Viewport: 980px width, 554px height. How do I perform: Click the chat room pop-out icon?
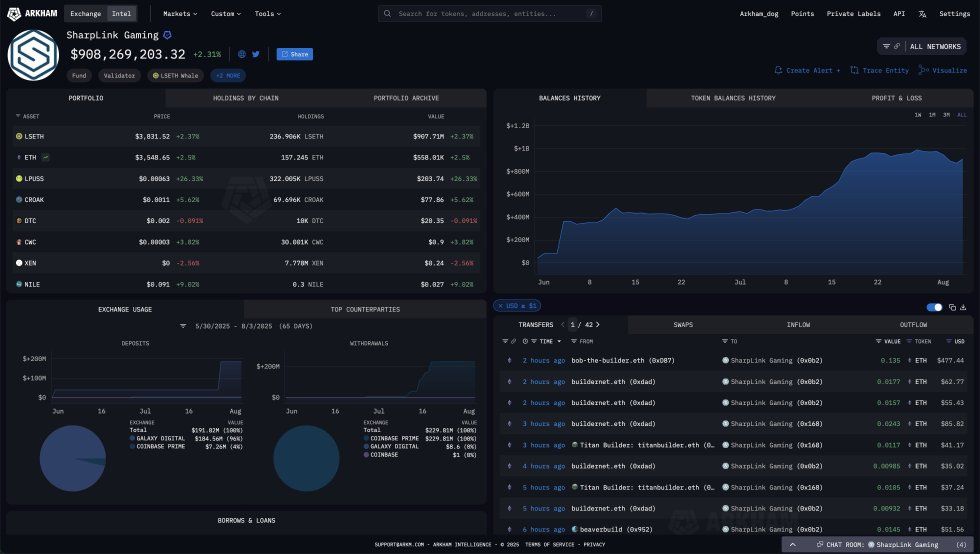[x=819, y=545]
